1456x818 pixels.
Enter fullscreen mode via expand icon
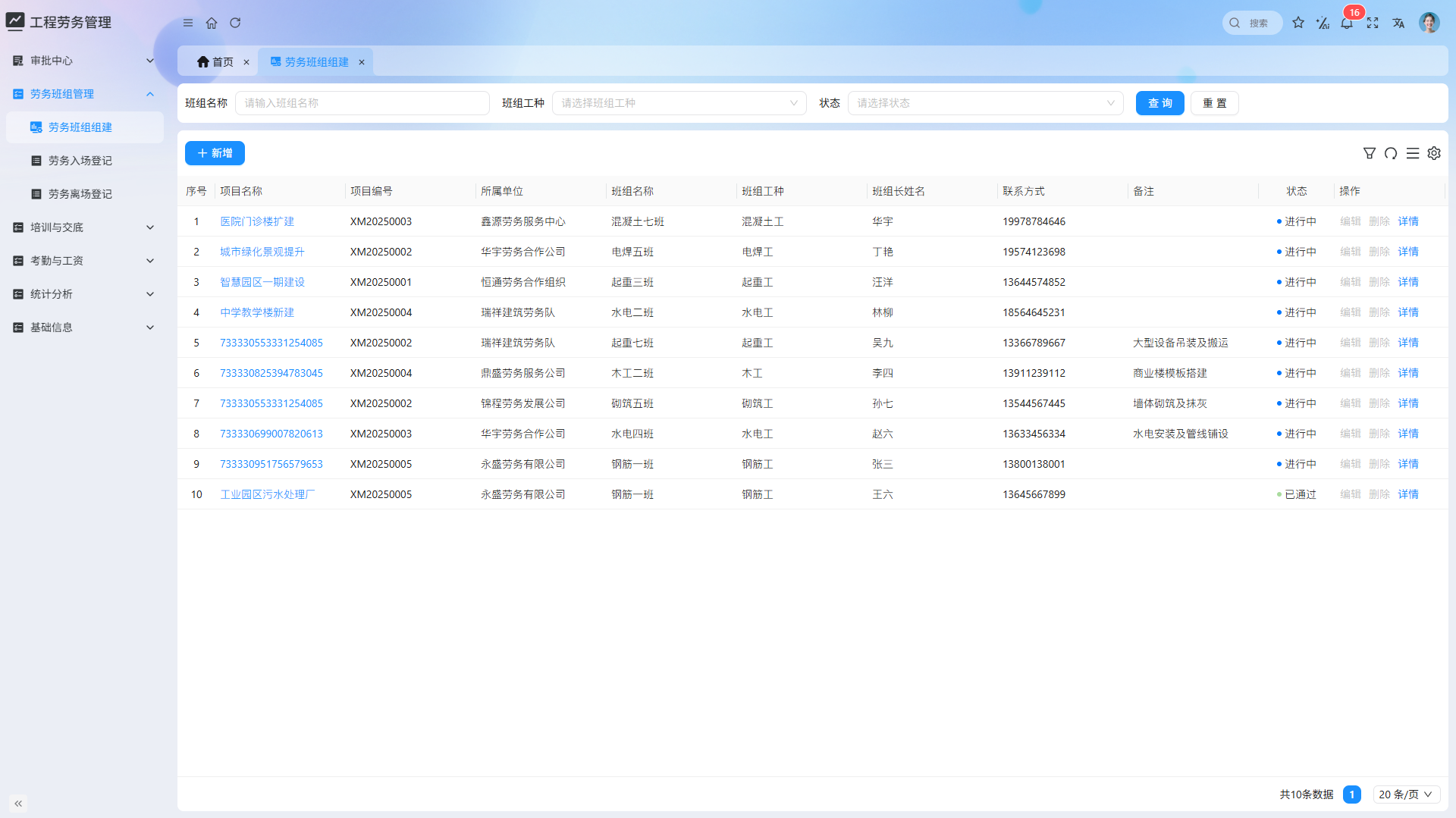click(1373, 23)
